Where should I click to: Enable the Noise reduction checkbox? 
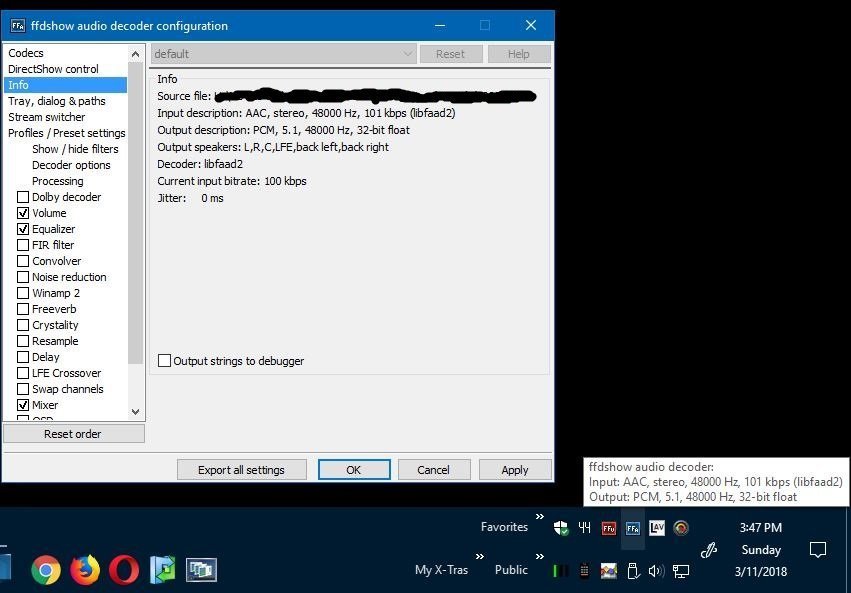coord(23,277)
